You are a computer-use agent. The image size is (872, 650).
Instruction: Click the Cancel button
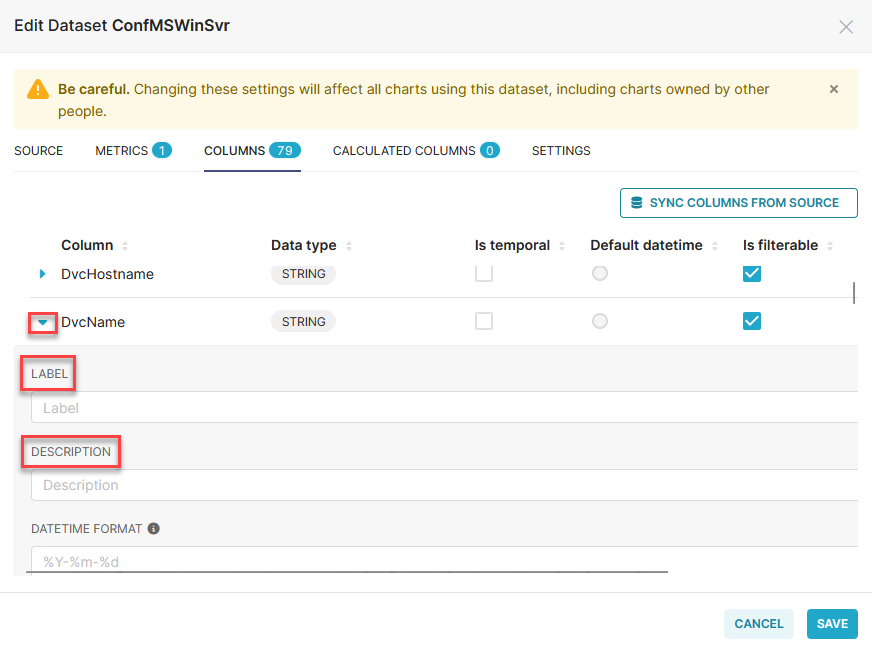tap(759, 624)
